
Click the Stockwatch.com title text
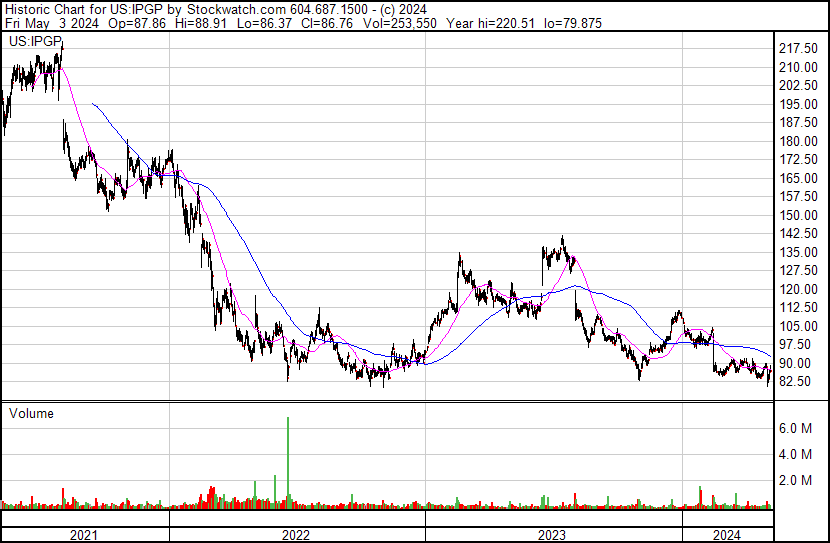point(236,10)
